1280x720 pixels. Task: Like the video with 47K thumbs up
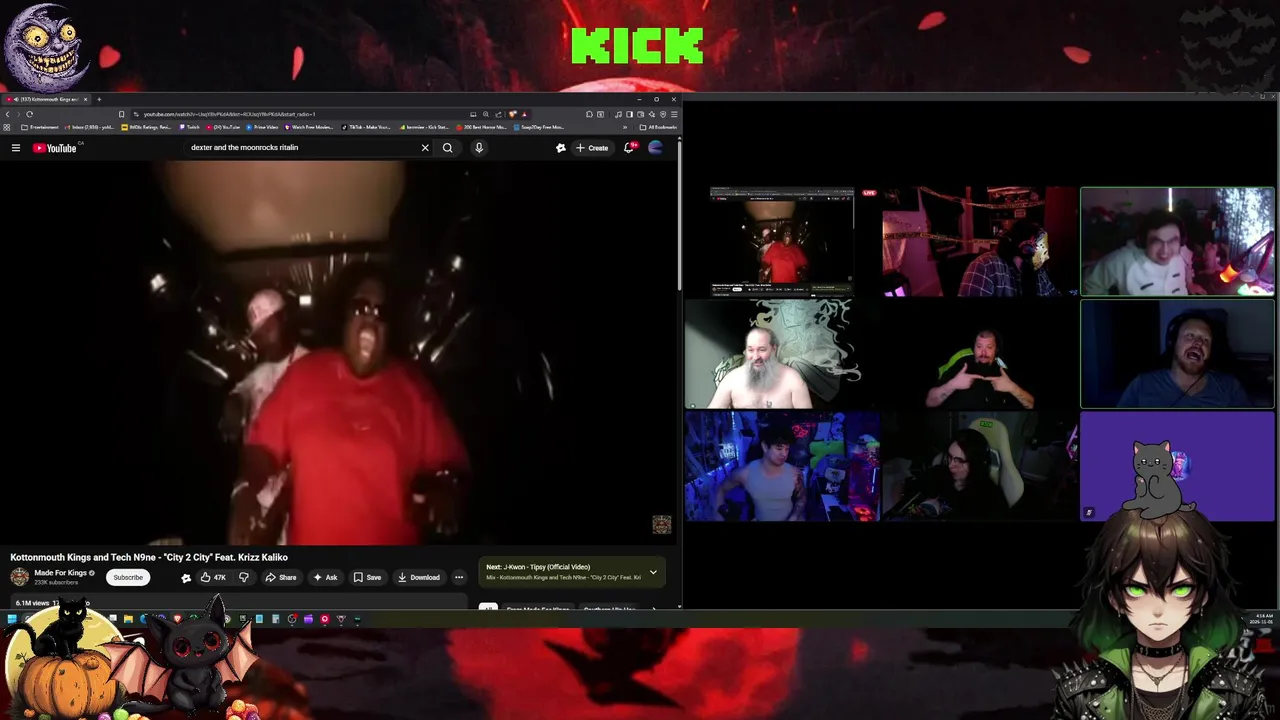[x=213, y=577]
